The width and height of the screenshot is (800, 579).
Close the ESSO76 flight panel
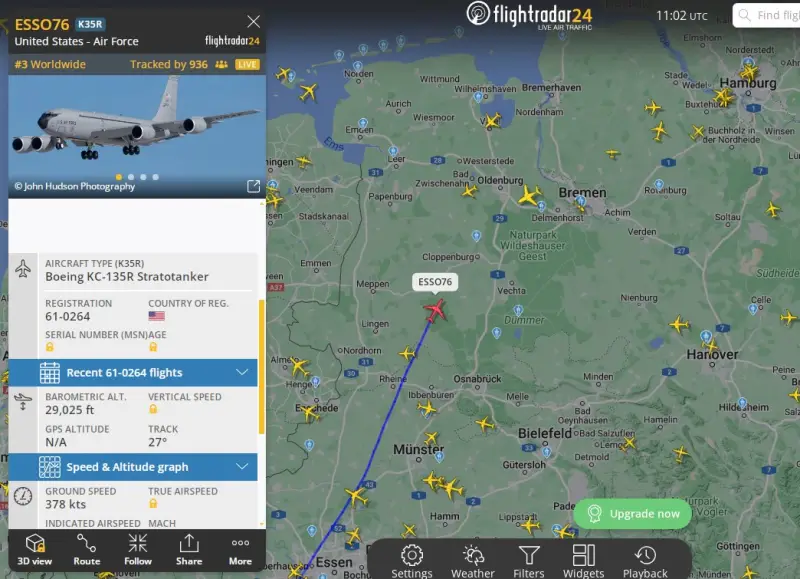253,21
